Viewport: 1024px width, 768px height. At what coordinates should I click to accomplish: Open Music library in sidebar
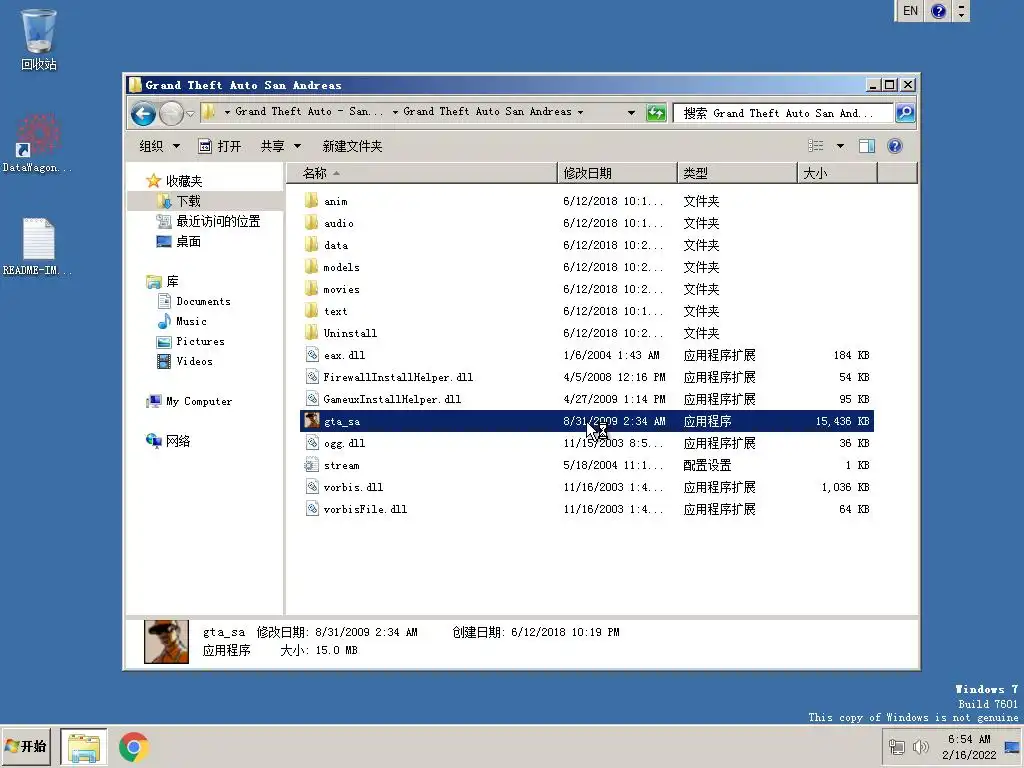(x=182, y=321)
